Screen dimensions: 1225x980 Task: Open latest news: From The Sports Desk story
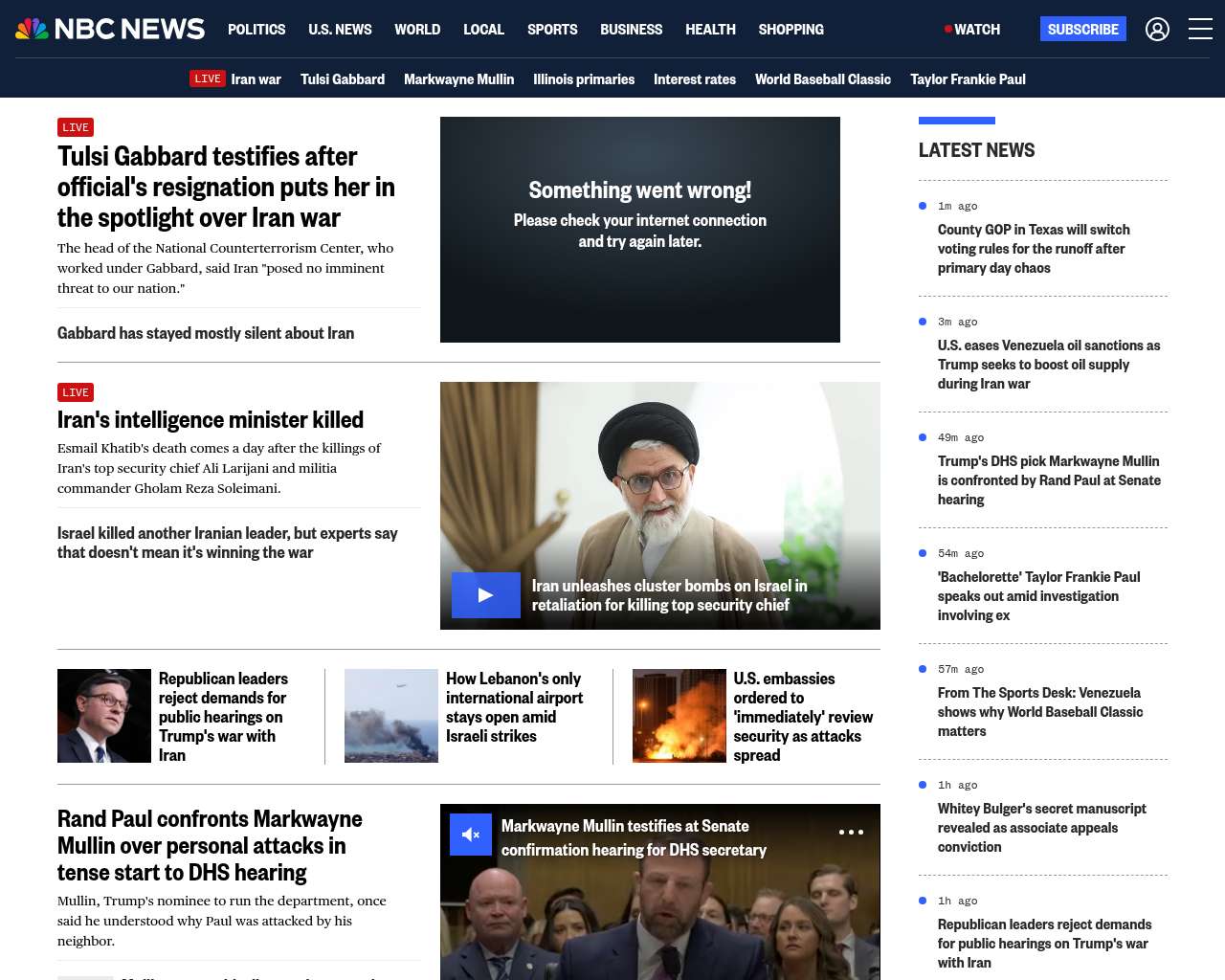coord(1040,712)
